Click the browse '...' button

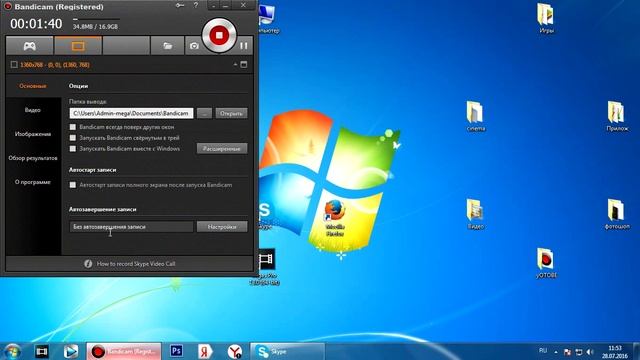coord(204,113)
